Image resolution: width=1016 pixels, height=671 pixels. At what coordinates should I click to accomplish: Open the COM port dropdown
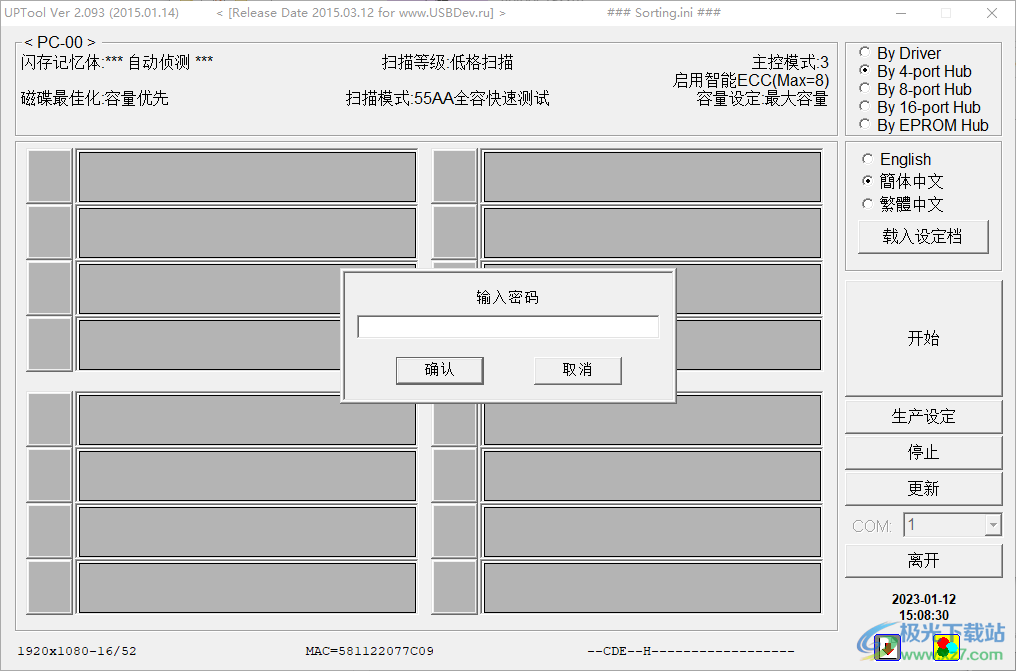pos(993,525)
